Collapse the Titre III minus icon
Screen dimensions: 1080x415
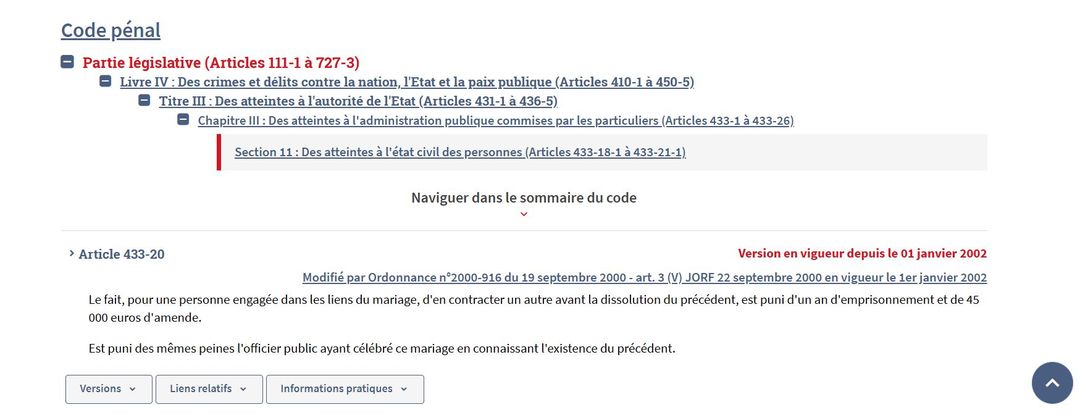[x=144, y=101]
